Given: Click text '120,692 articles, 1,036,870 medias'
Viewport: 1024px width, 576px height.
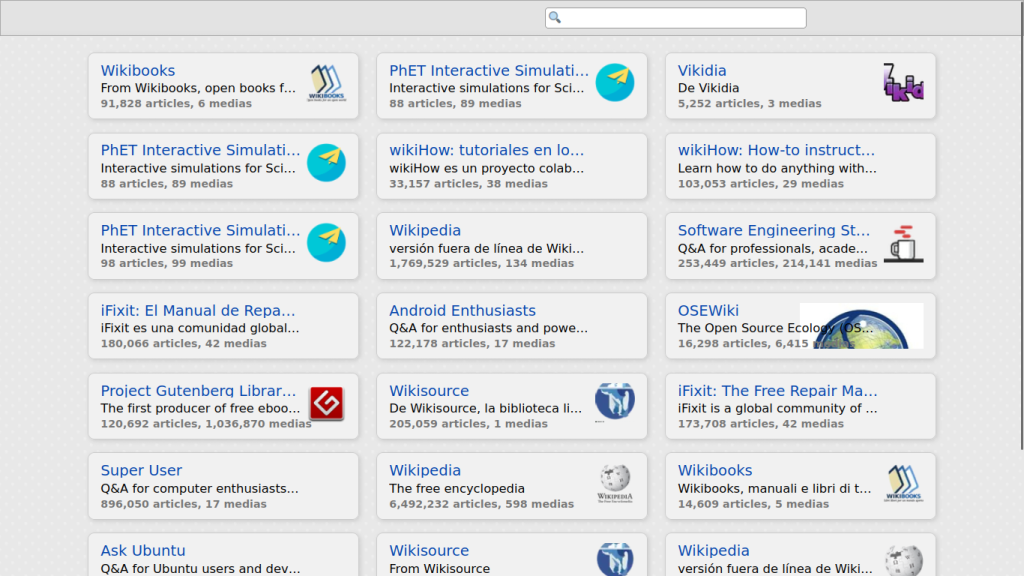Looking at the screenshot, I should 206,424.
